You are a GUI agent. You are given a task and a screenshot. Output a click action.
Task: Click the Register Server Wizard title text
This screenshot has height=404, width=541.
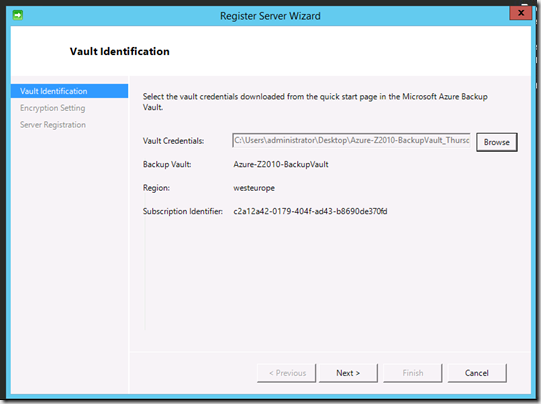coord(270,16)
